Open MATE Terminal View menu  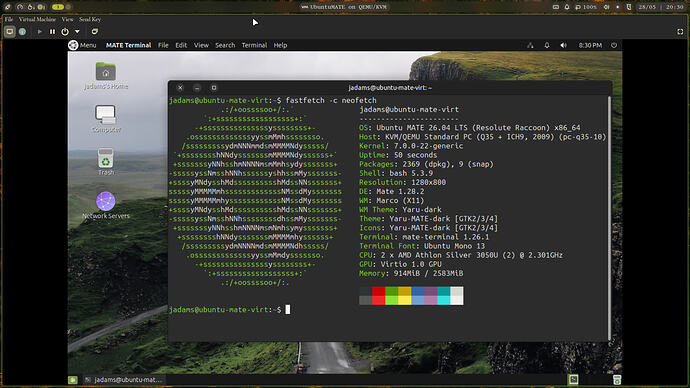(x=201, y=45)
